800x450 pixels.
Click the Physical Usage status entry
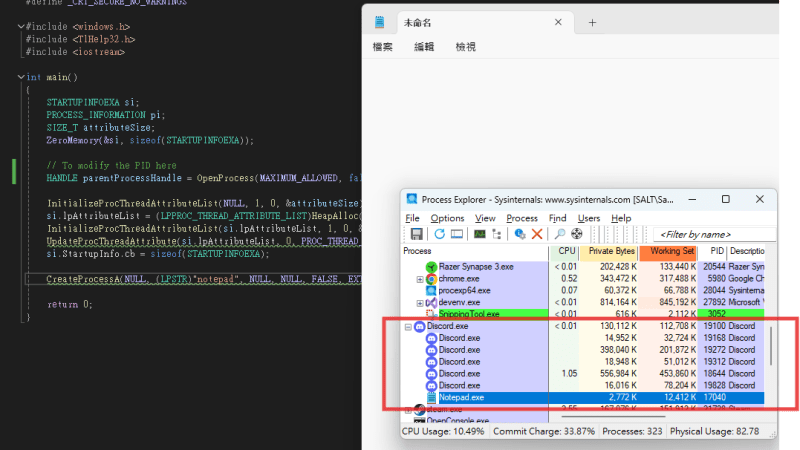pos(714,432)
